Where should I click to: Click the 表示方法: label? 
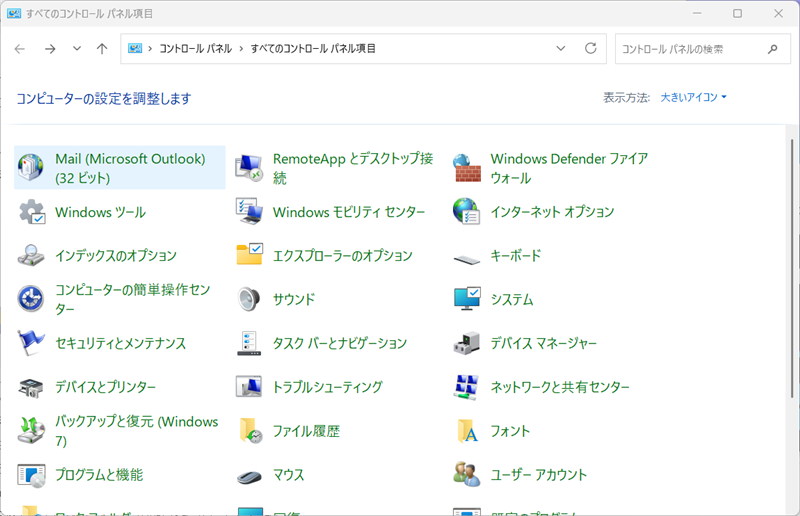(x=627, y=97)
